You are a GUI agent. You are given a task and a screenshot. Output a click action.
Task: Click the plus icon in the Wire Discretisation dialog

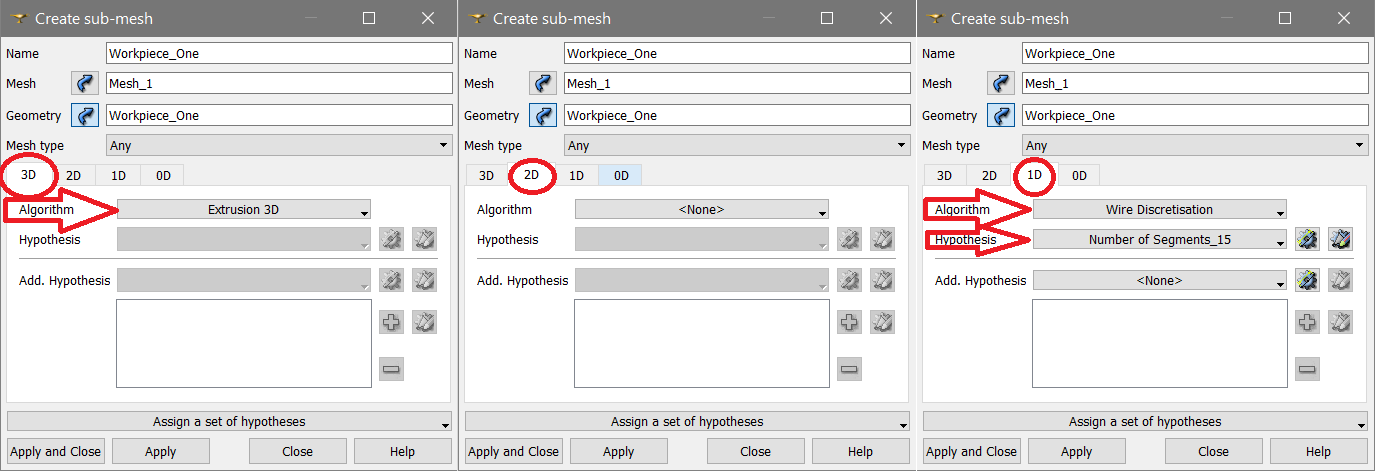click(x=1307, y=322)
